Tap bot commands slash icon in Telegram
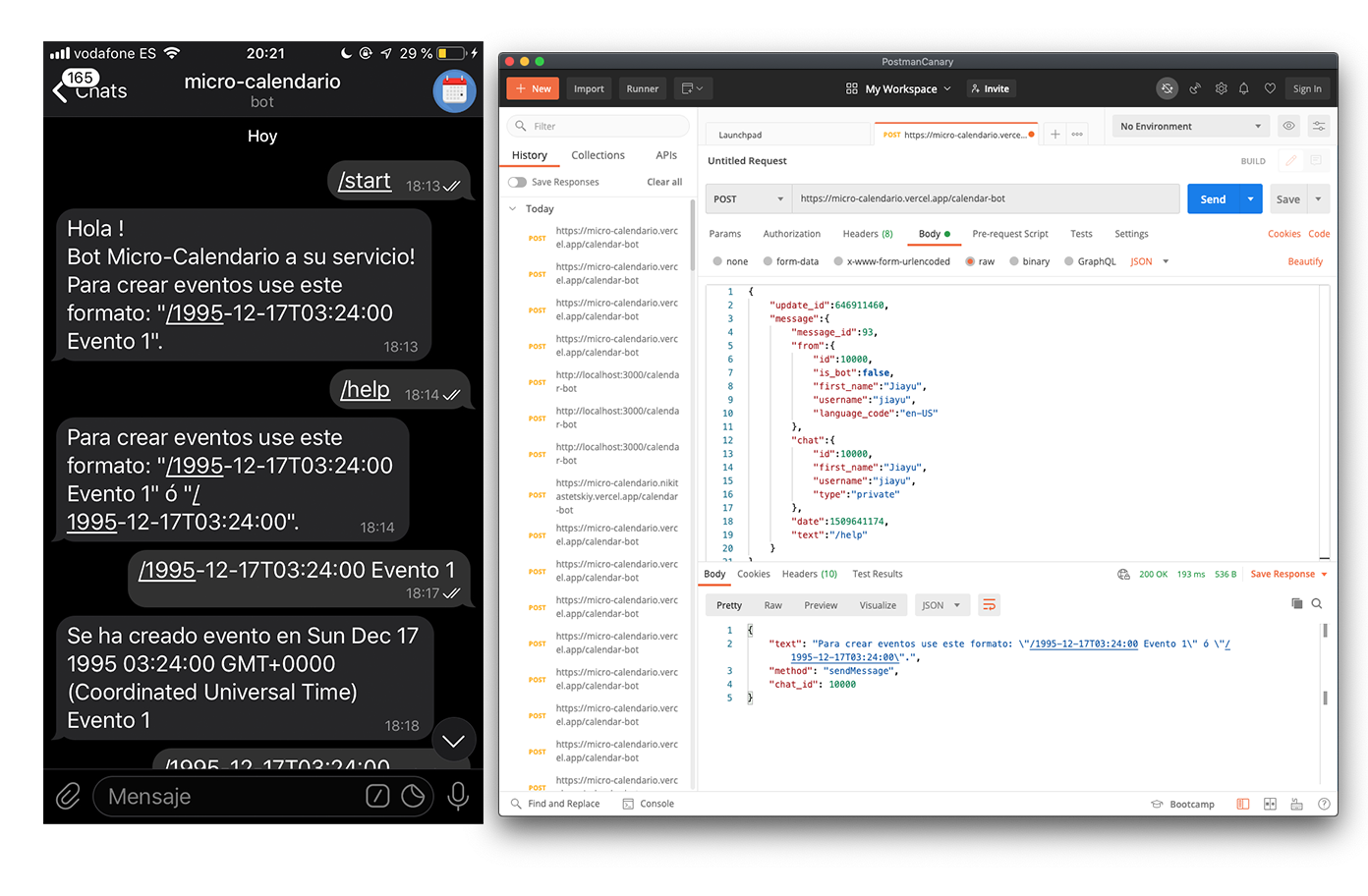 377,796
